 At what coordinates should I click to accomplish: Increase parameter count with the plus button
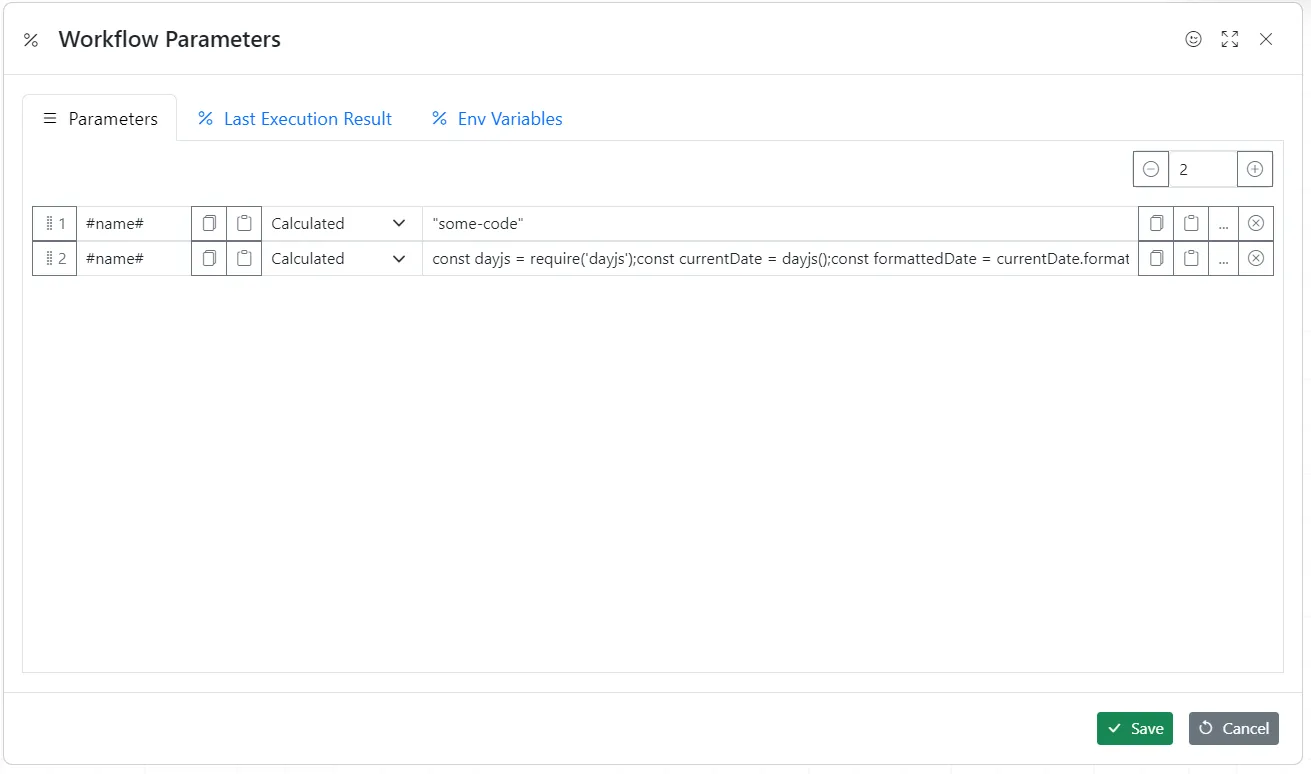1255,168
